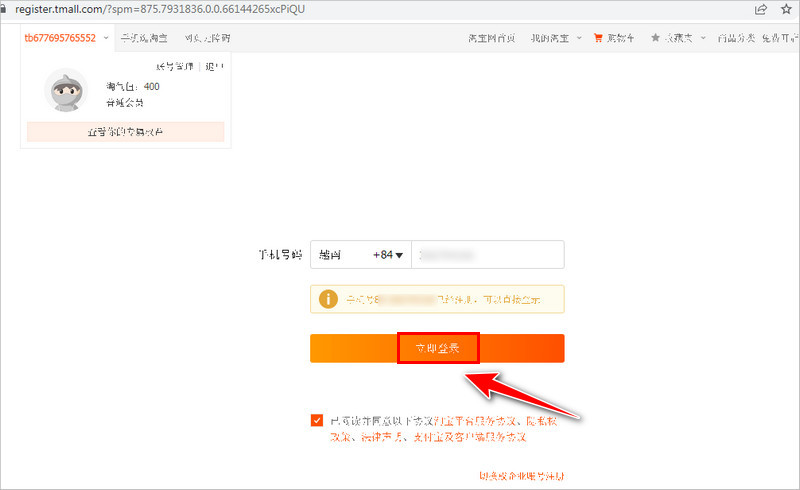800x490 pixels.
Task: Click the peach banner in account panel
Action: click(x=125, y=132)
